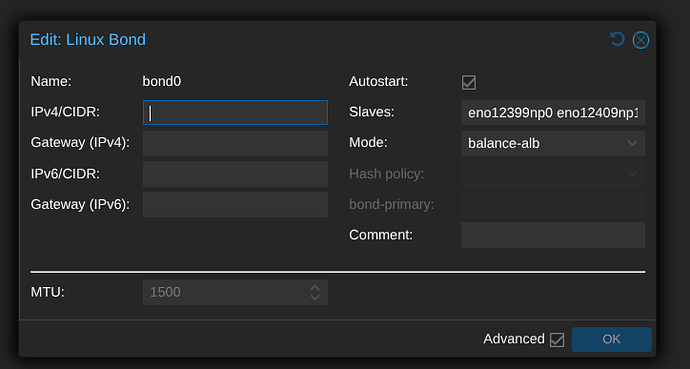690x369 pixels.
Task: Click the IPv6/CIDR: label
Action: tap(65, 174)
